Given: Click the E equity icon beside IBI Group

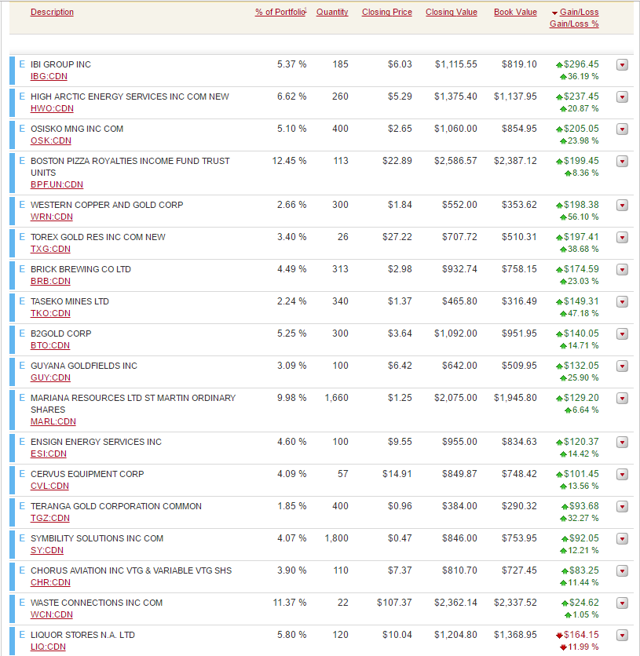Looking at the screenshot, I should click(22, 64).
